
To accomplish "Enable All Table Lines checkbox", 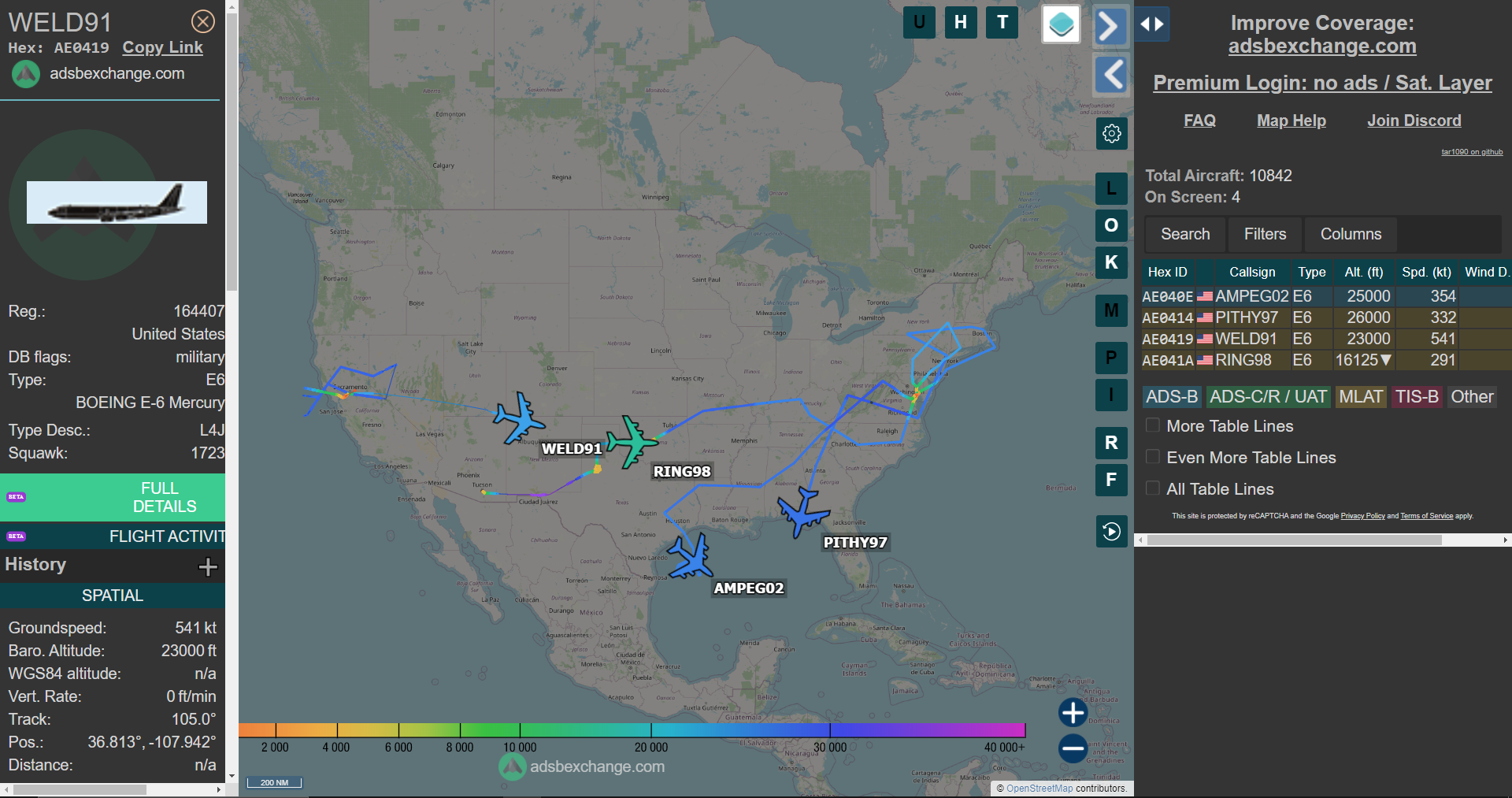I will 1153,488.
